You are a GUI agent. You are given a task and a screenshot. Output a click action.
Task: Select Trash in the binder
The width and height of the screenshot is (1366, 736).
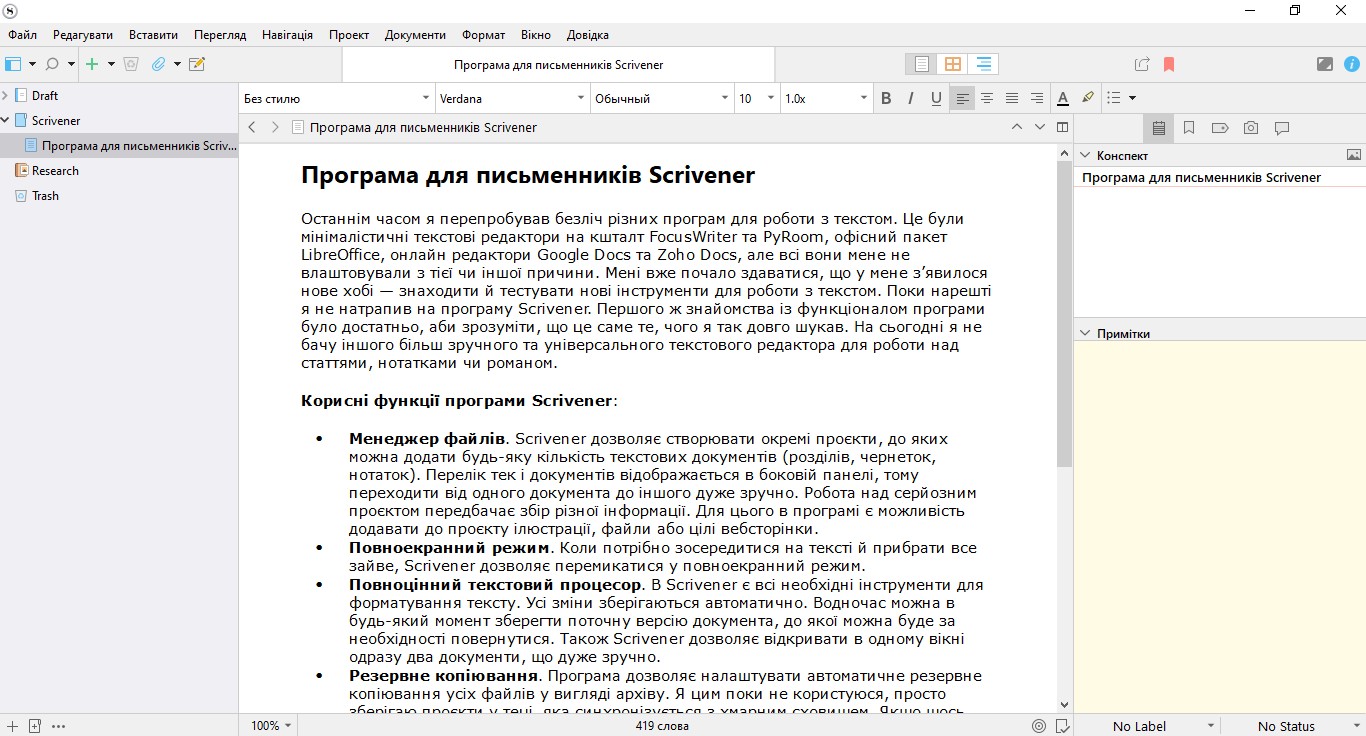click(x=45, y=195)
